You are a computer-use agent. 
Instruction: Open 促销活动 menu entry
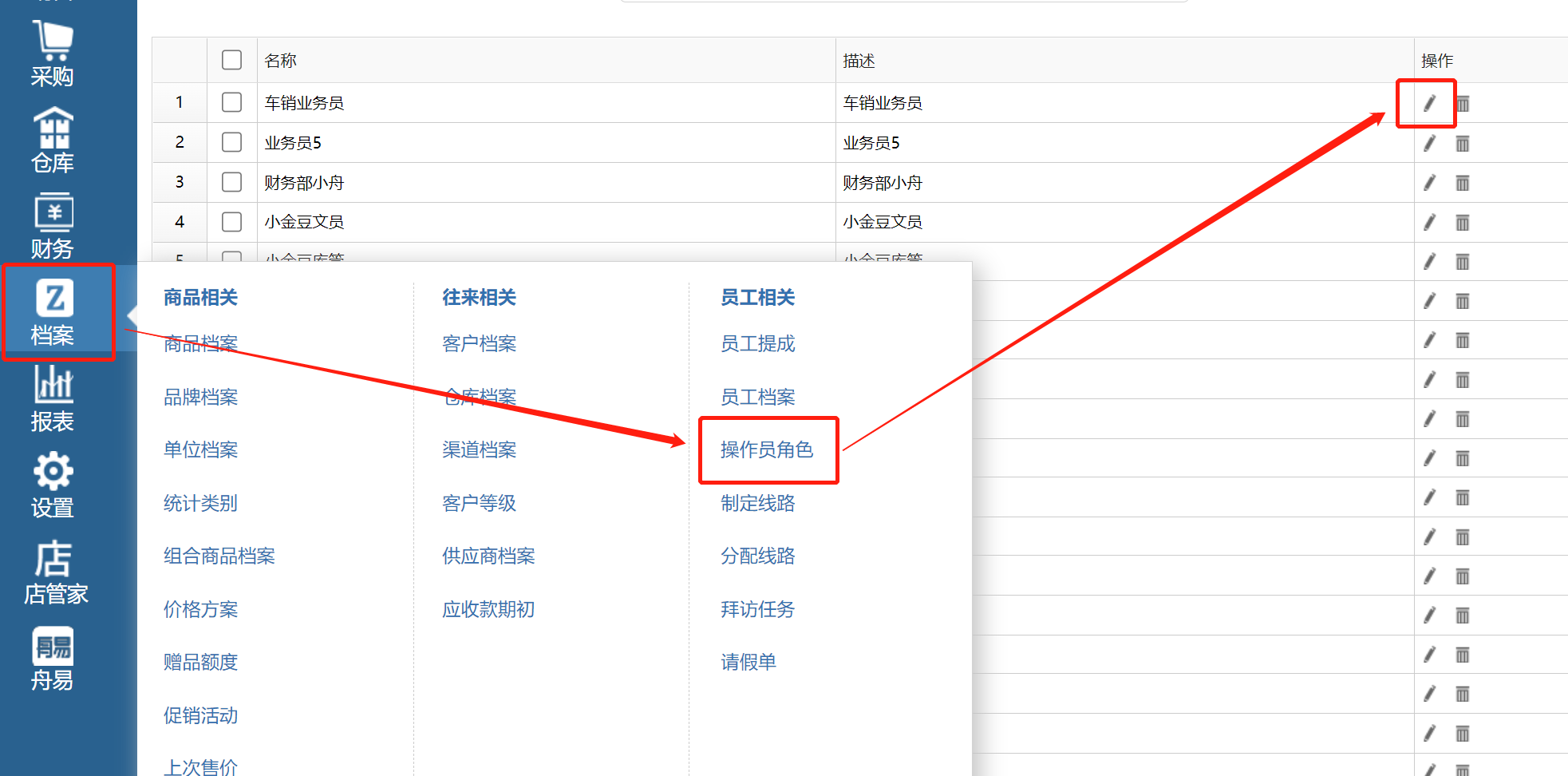(200, 715)
